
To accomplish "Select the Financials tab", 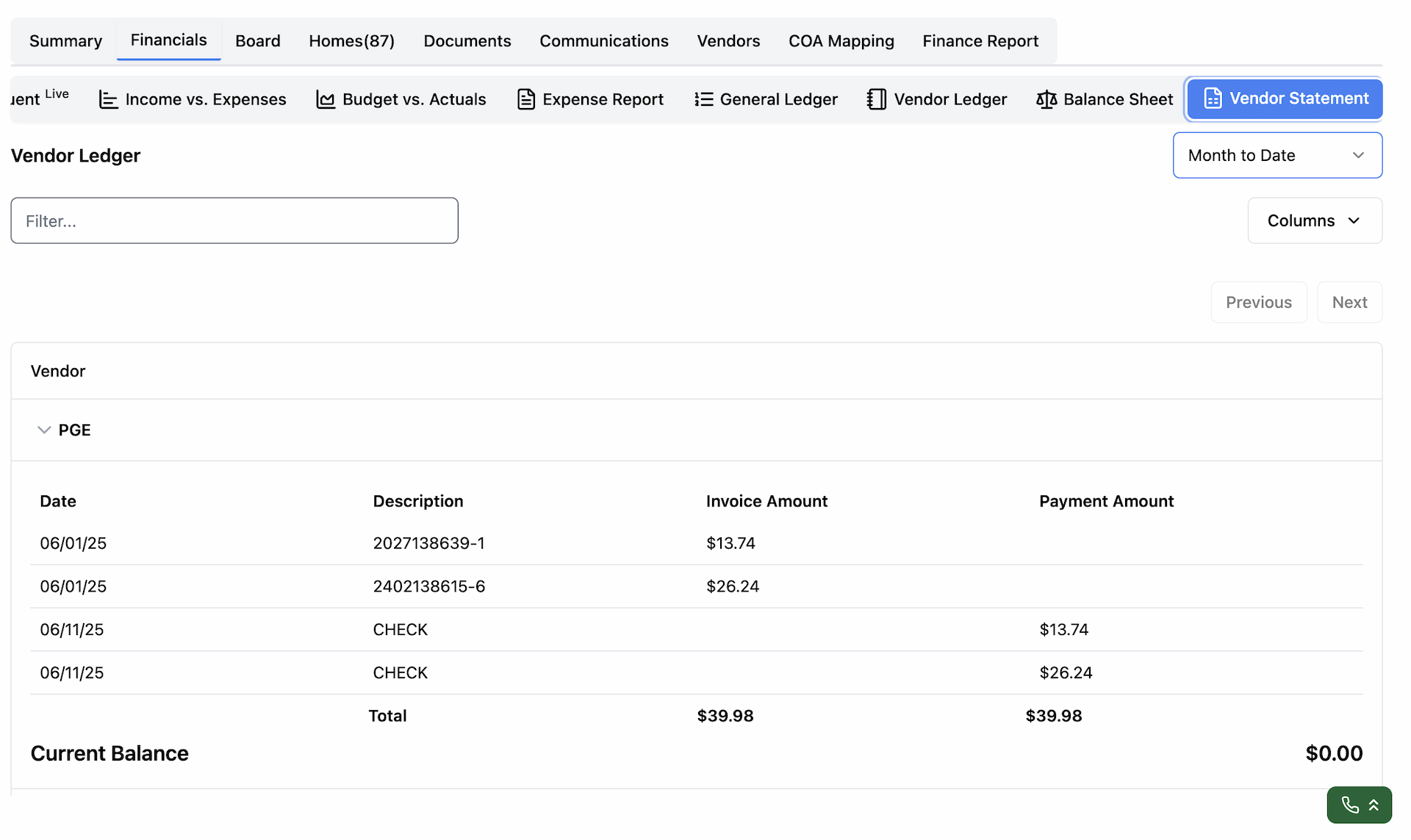I will [x=168, y=40].
